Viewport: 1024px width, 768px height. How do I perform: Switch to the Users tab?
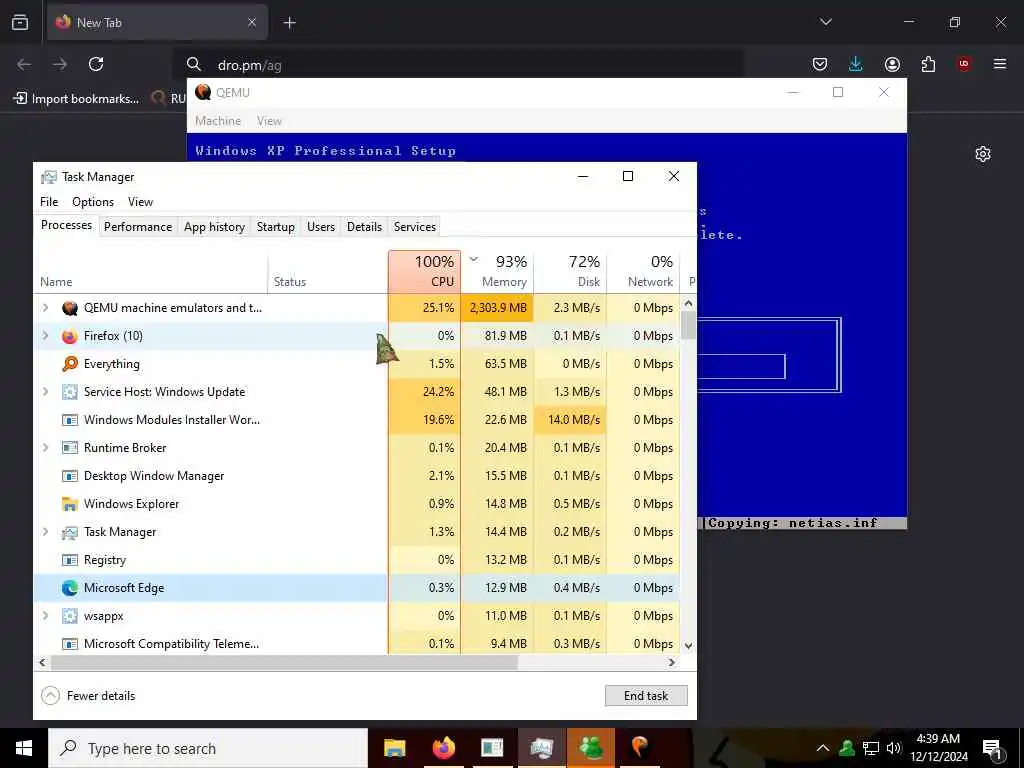pyautogui.click(x=321, y=227)
